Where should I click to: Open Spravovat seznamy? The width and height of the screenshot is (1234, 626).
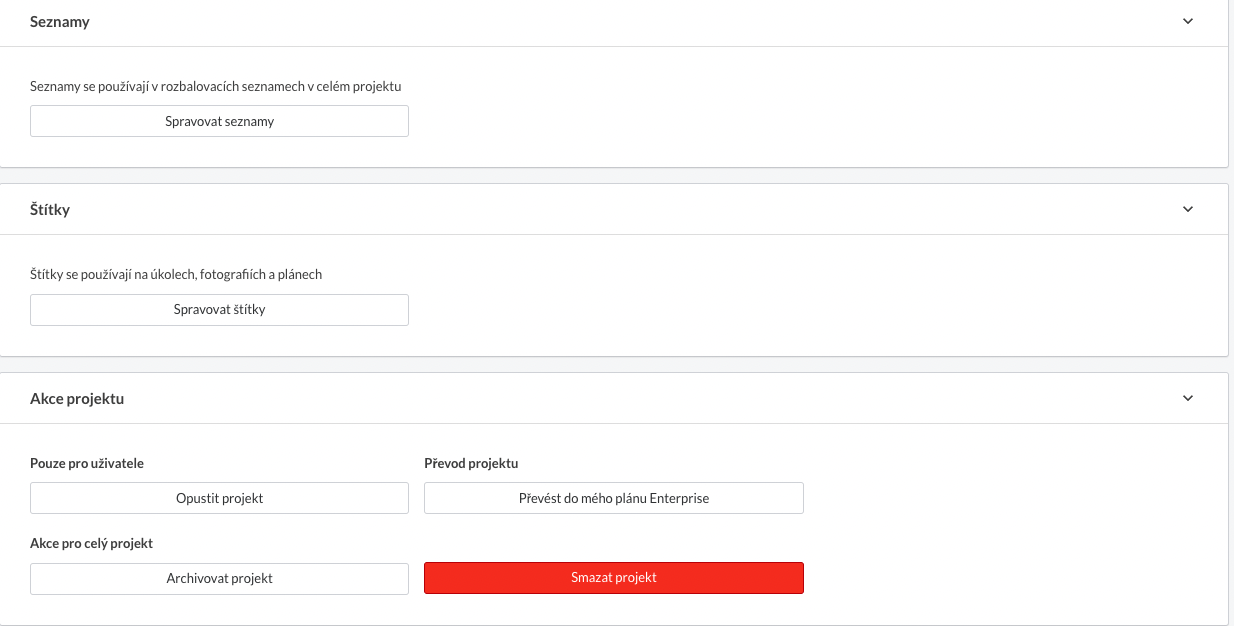(219, 121)
